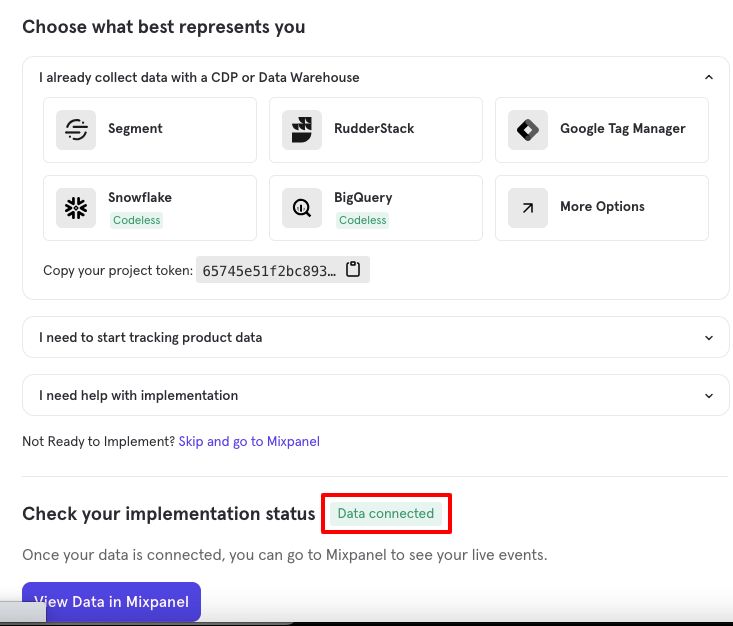
Task: Click 'Choose what best represents you' heading
Action: tap(164, 27)
